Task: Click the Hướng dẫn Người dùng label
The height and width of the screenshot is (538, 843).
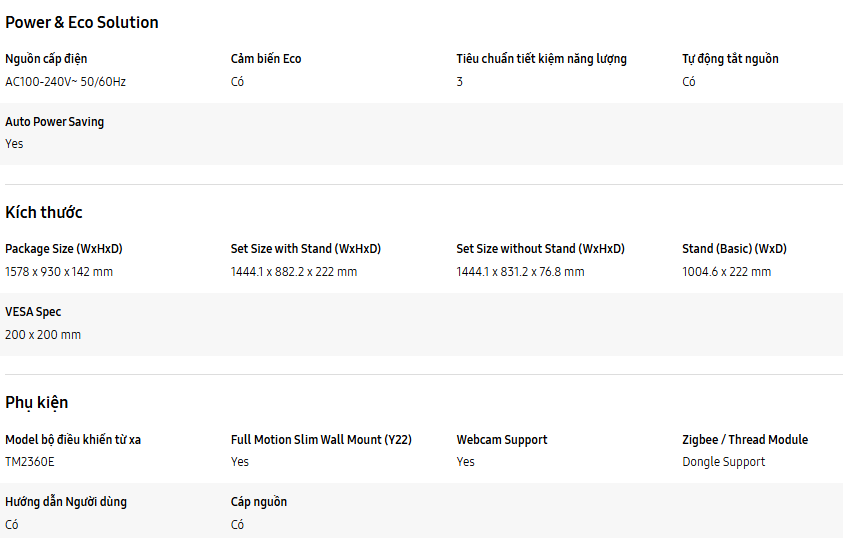Action: pyautogui.click(x=66, y=502)
